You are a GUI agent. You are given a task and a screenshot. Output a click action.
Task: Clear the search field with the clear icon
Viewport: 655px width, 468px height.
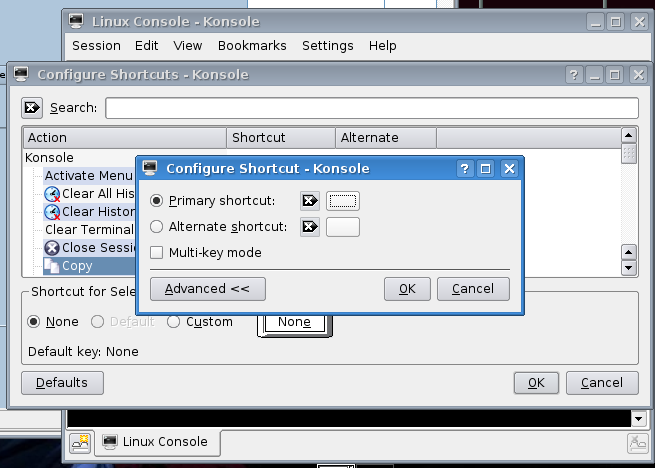(x=32, y=108)
